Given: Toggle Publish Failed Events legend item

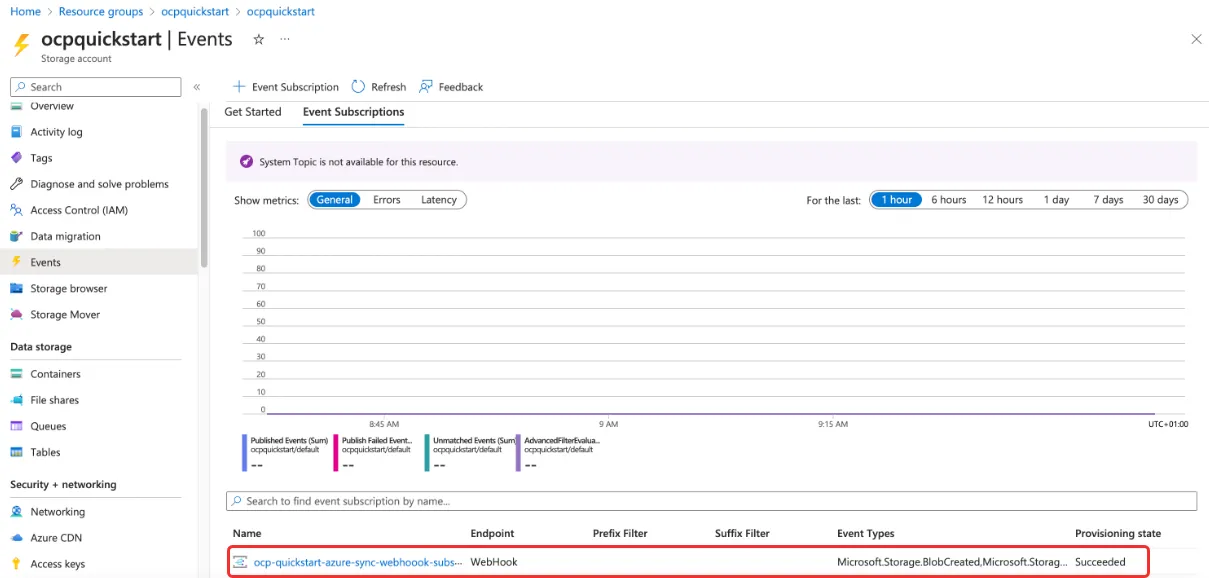Looking at the screenshot, I should (373, 452).
